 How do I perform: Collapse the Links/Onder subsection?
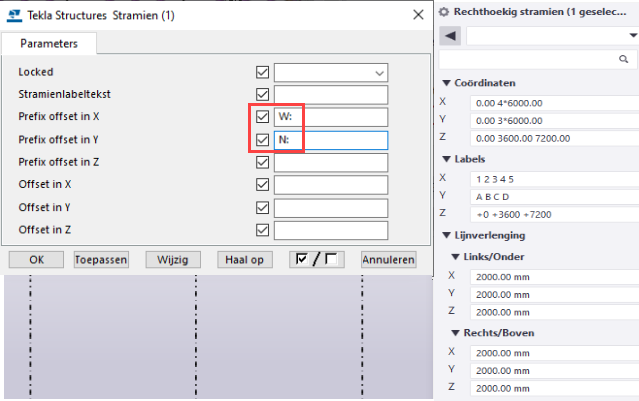(x=456, y=257)
